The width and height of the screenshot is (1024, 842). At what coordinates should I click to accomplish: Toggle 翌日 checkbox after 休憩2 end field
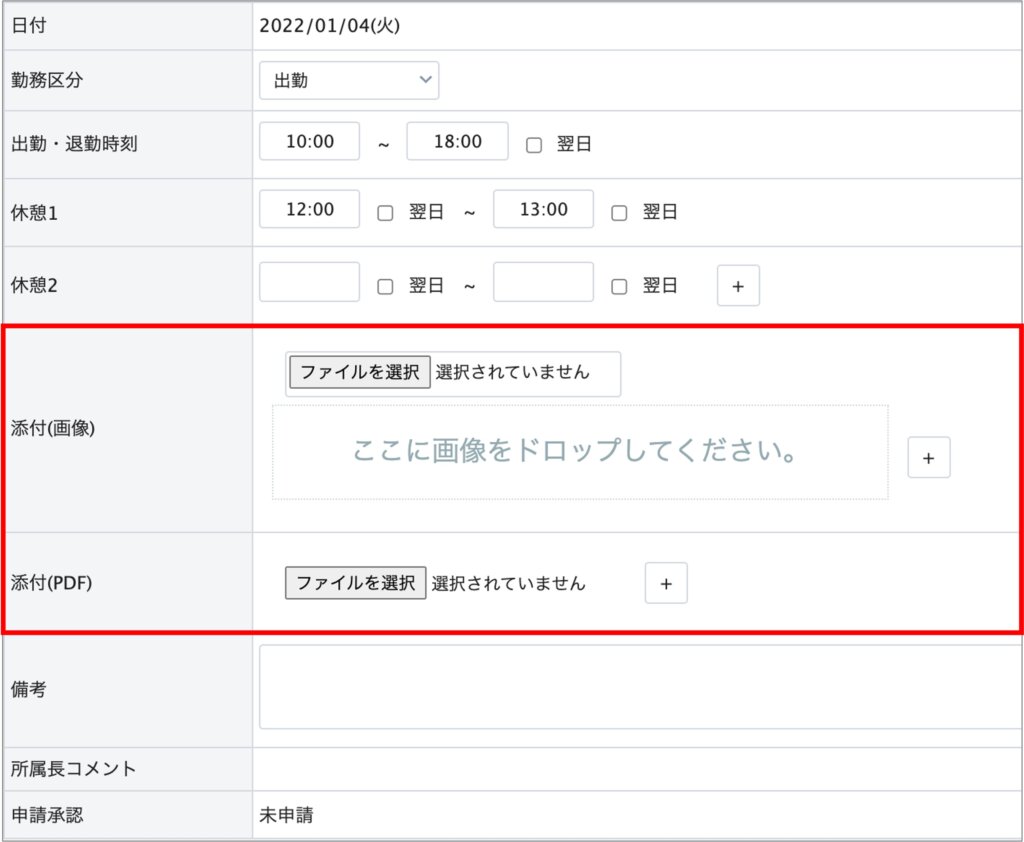click(619, 286)
